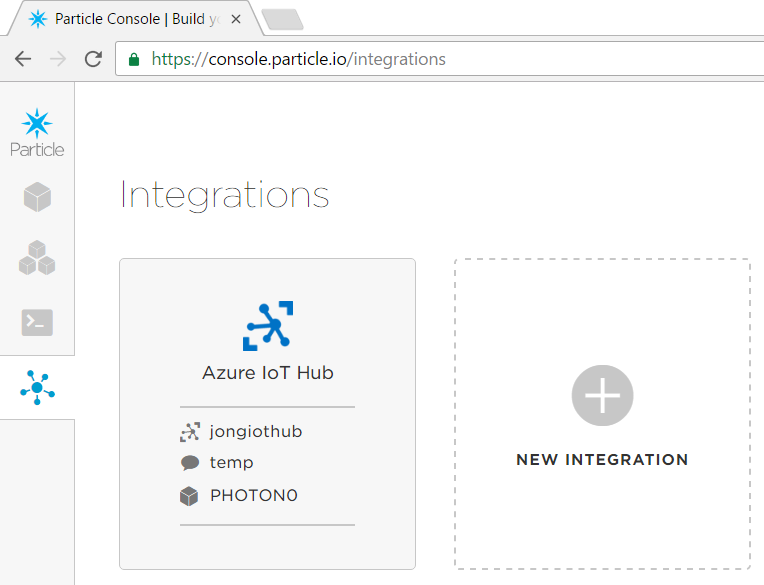764x585 pixels.
Task: Click the URL address bar
Action: [x=450, y=59]
